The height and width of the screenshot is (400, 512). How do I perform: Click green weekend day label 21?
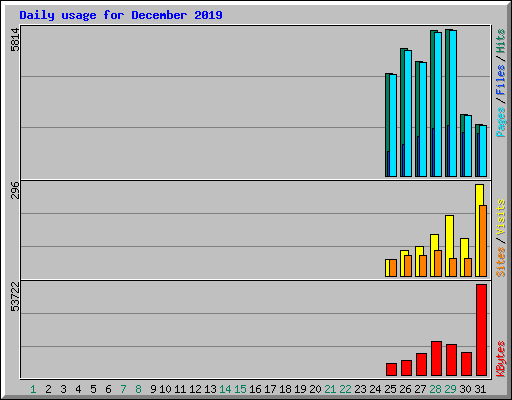330,389
